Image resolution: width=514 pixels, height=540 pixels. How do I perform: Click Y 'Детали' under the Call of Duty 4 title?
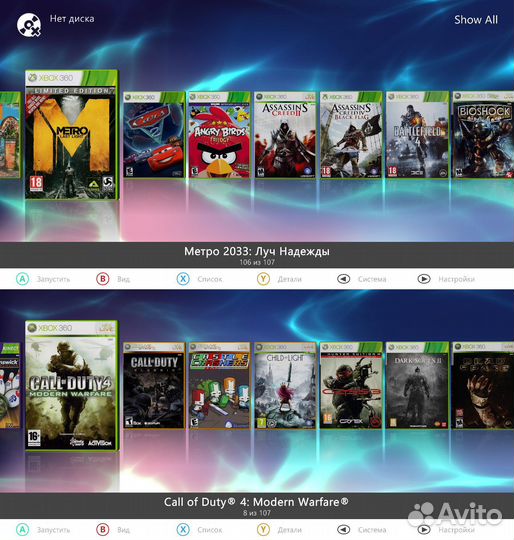coord(279,530)
